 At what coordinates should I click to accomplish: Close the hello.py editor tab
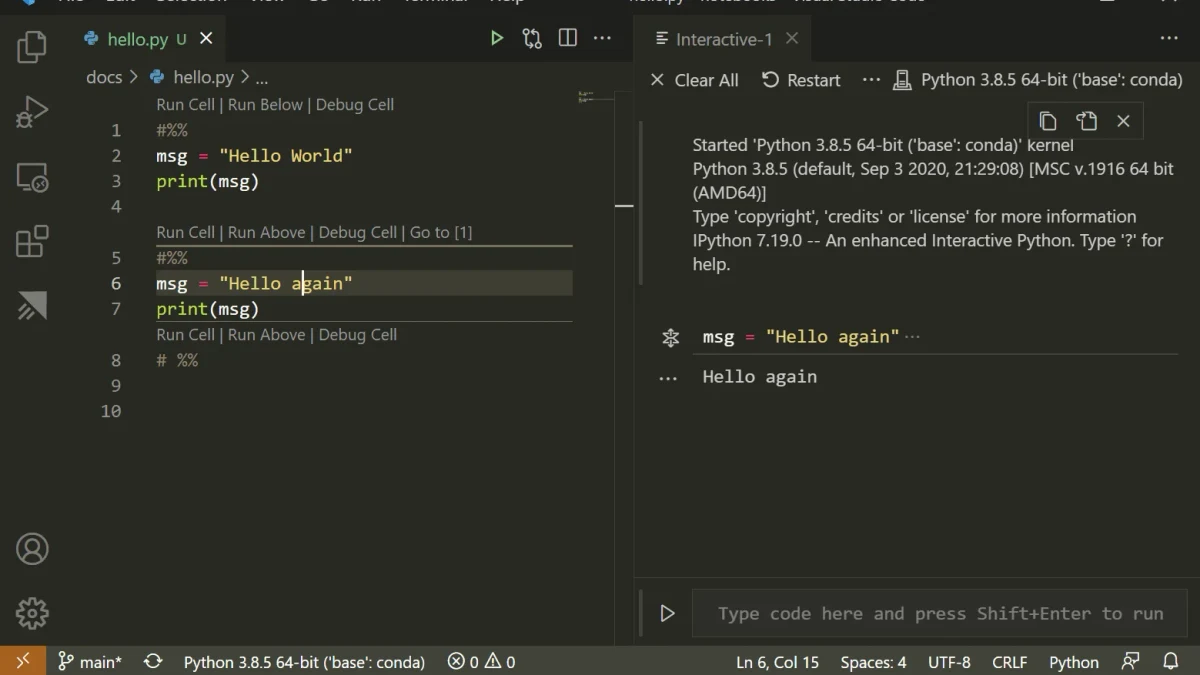pos(206,38)
